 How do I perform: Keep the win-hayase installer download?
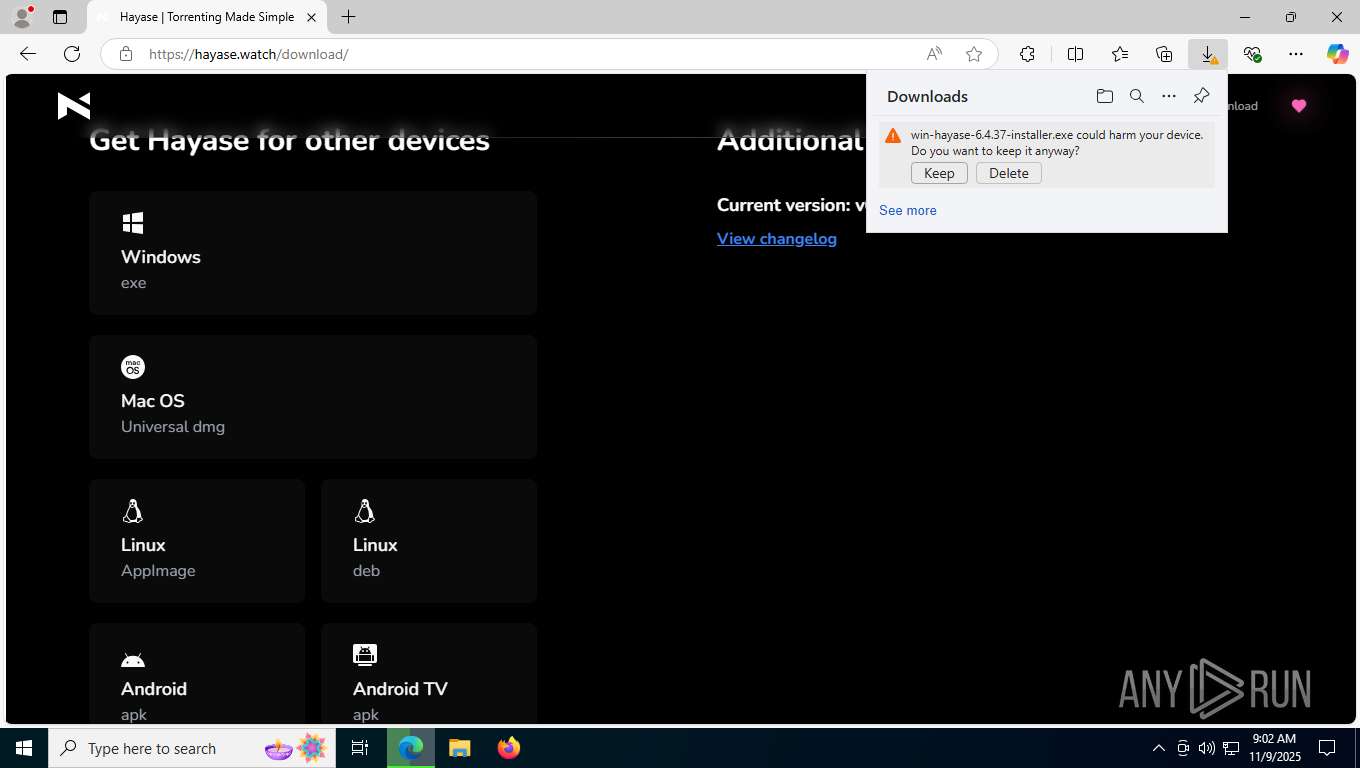coord(939,173)
